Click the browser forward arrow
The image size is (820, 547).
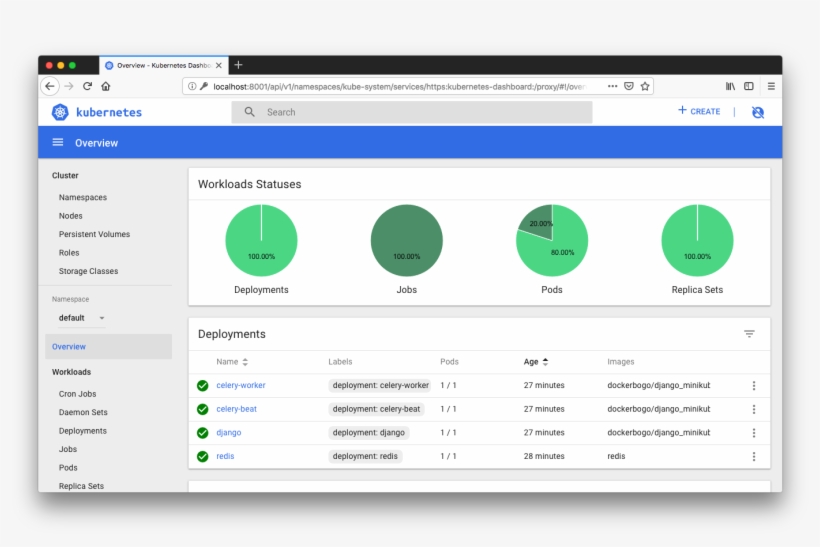click(x=69, y=86)
